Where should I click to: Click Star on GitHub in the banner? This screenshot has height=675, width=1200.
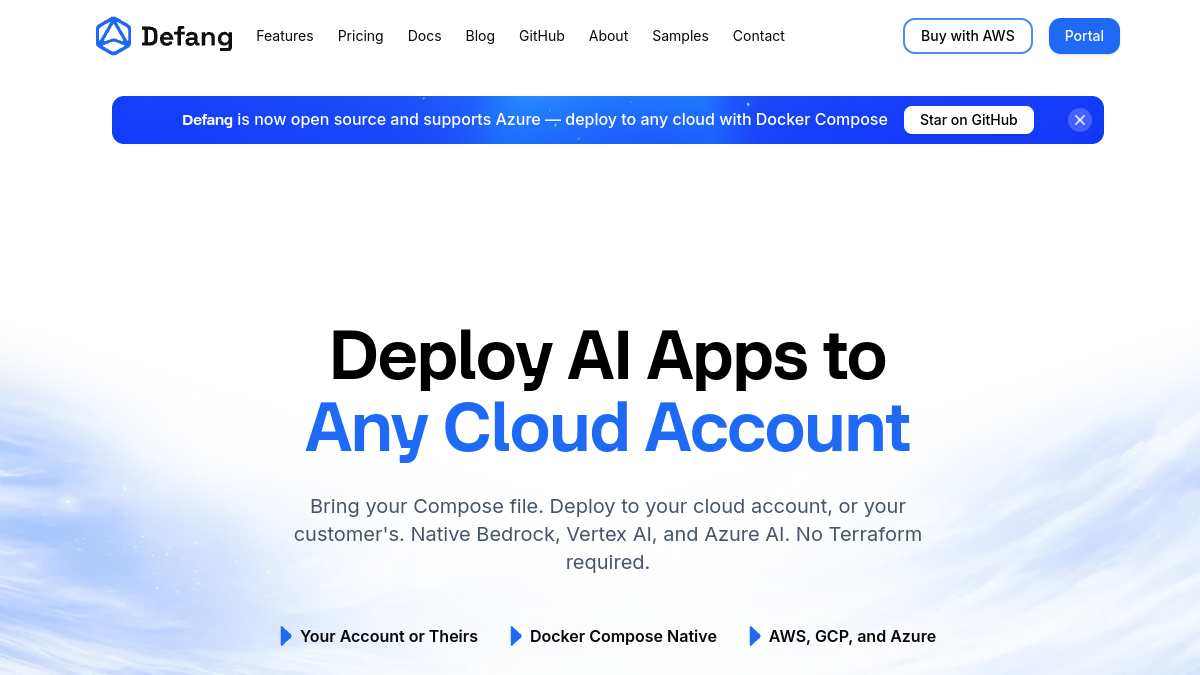(x=969, y=120)
